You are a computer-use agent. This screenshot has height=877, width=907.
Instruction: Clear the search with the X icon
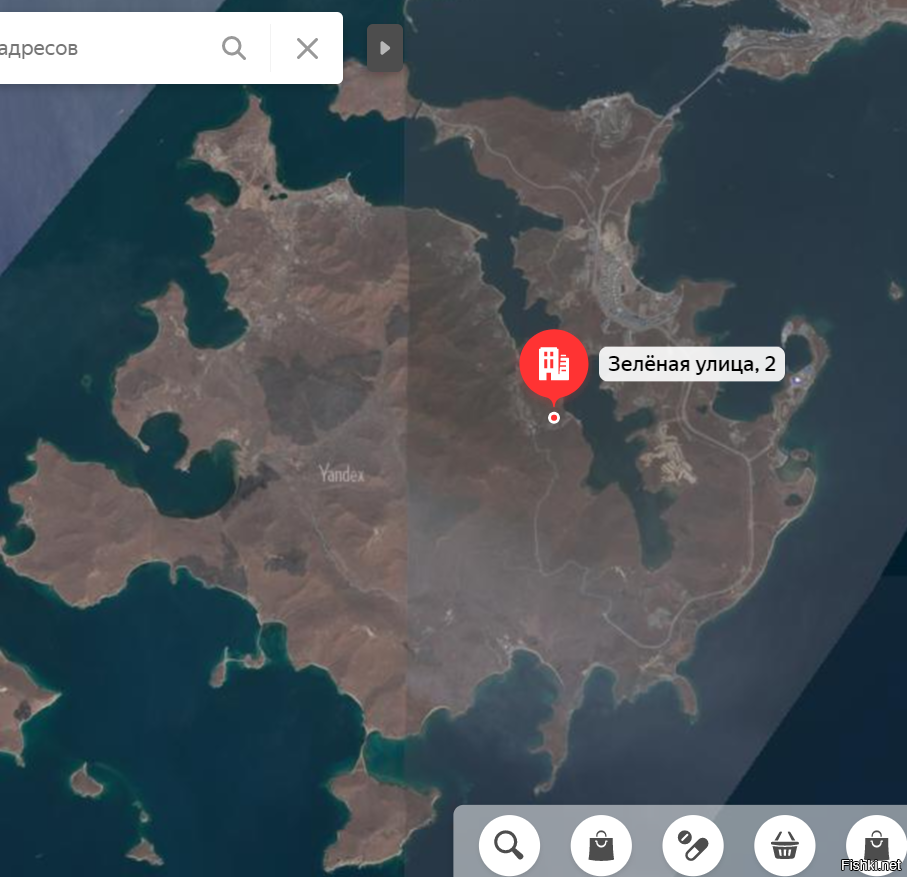(x=307, y=48)
